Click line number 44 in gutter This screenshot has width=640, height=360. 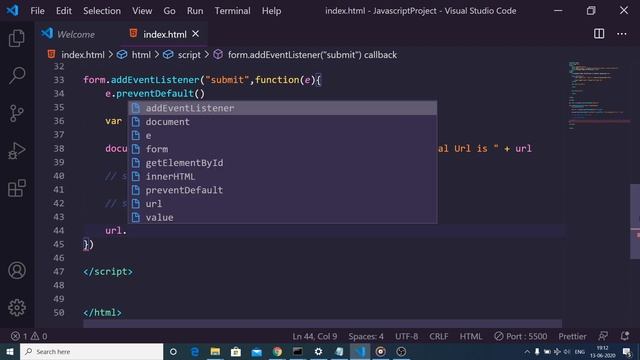click(59, 231)
